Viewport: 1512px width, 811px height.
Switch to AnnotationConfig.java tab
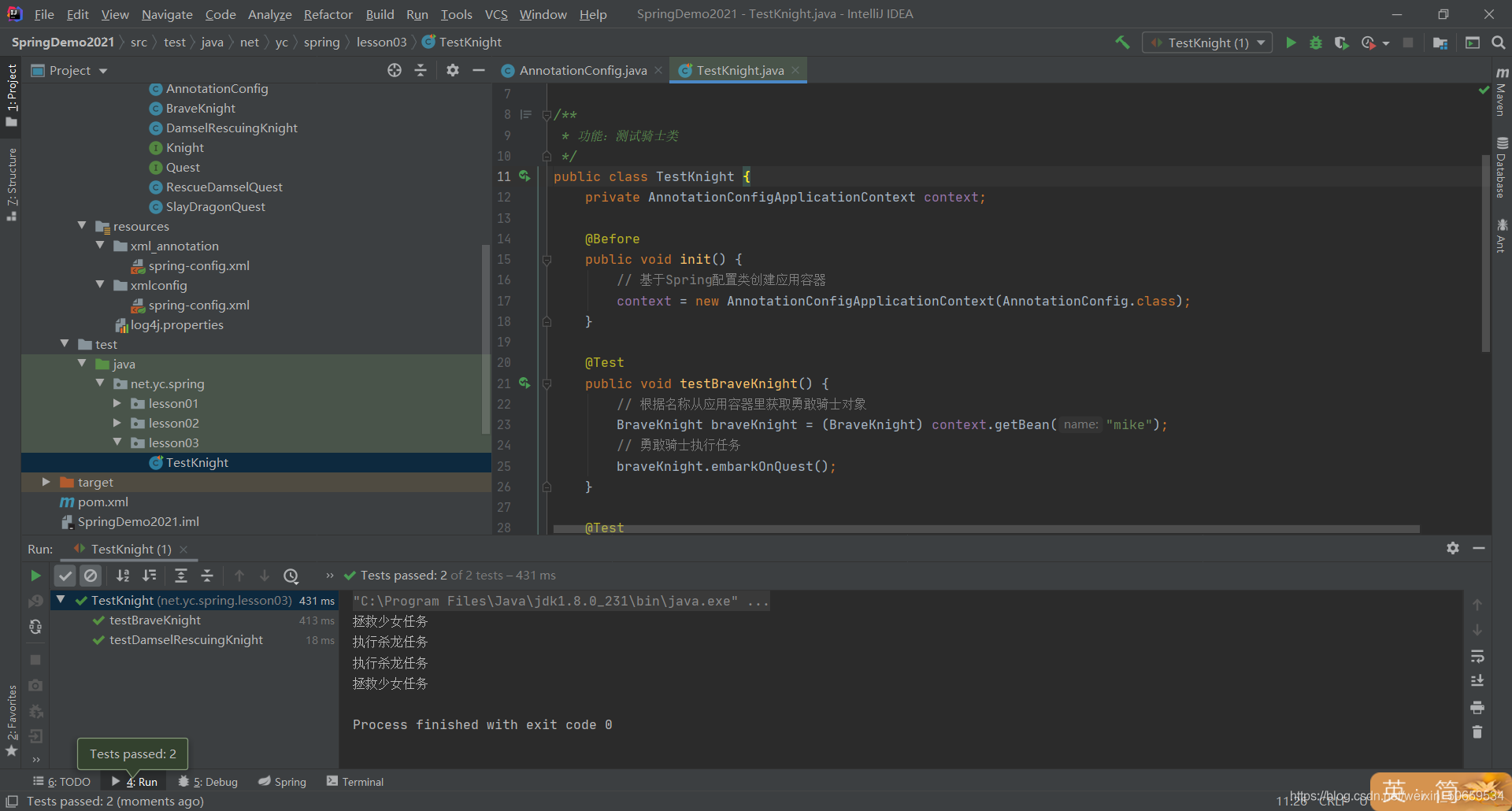coord(581,70)
